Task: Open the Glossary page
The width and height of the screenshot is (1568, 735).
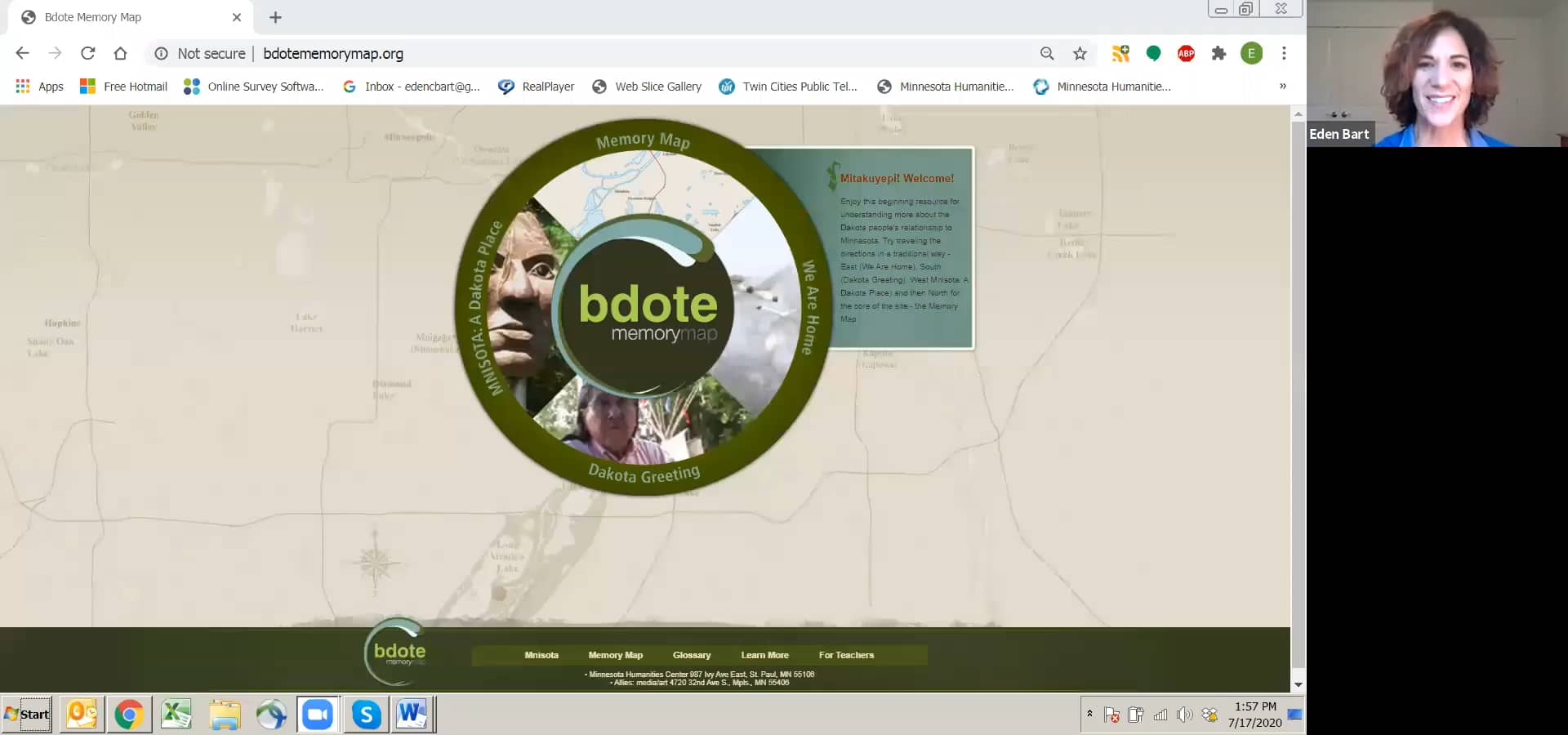Action: click(691, 654)
